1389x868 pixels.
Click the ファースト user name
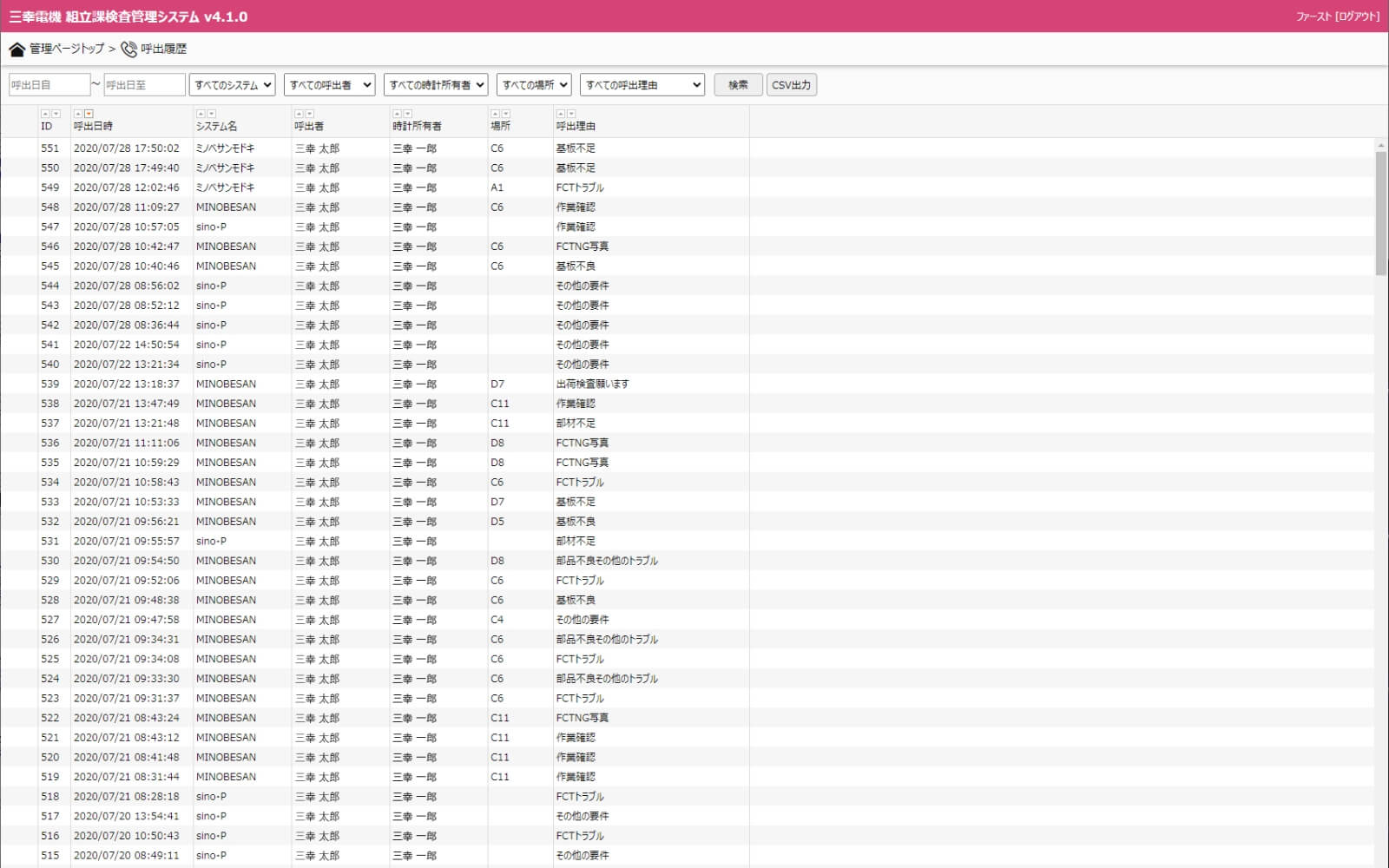point(1313,16)
